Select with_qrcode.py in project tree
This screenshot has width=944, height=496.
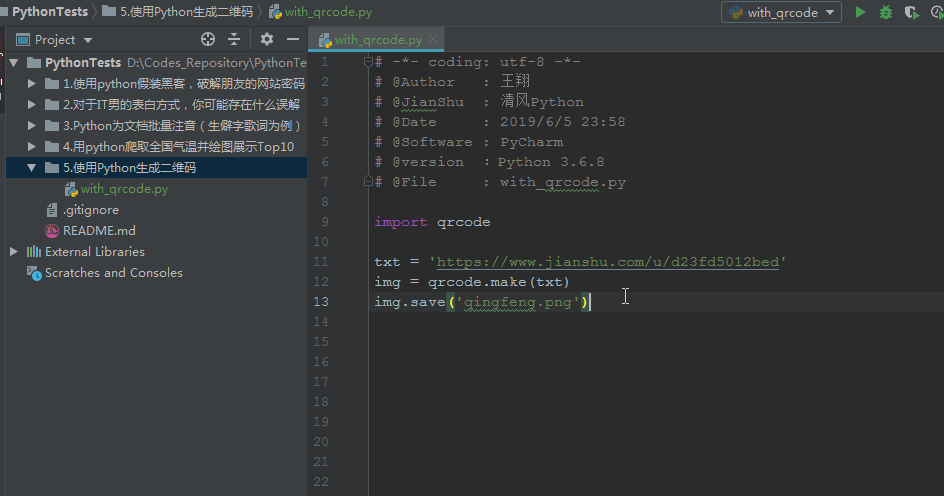[x=124, y=189]
